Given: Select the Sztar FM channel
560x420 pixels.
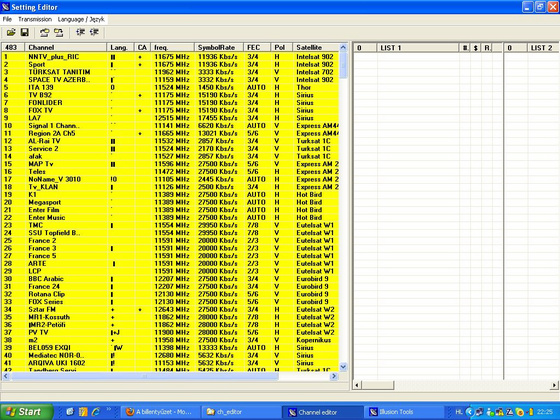Looking at the screenshot, I should click(170, 310).
